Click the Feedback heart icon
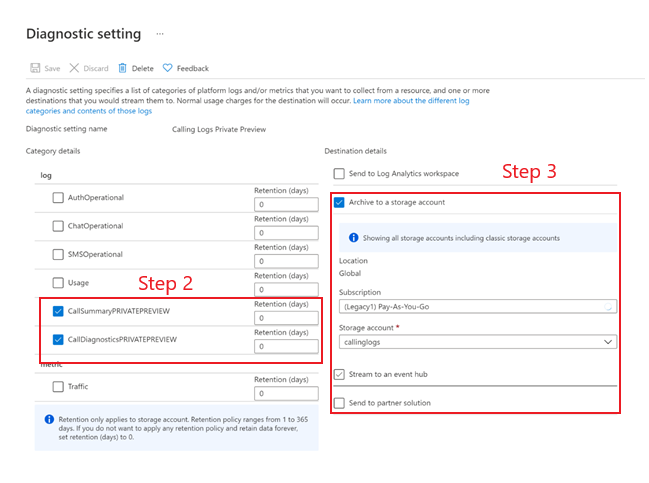The height and width of the screenshot is (483, 649). [x=167, y=68]
